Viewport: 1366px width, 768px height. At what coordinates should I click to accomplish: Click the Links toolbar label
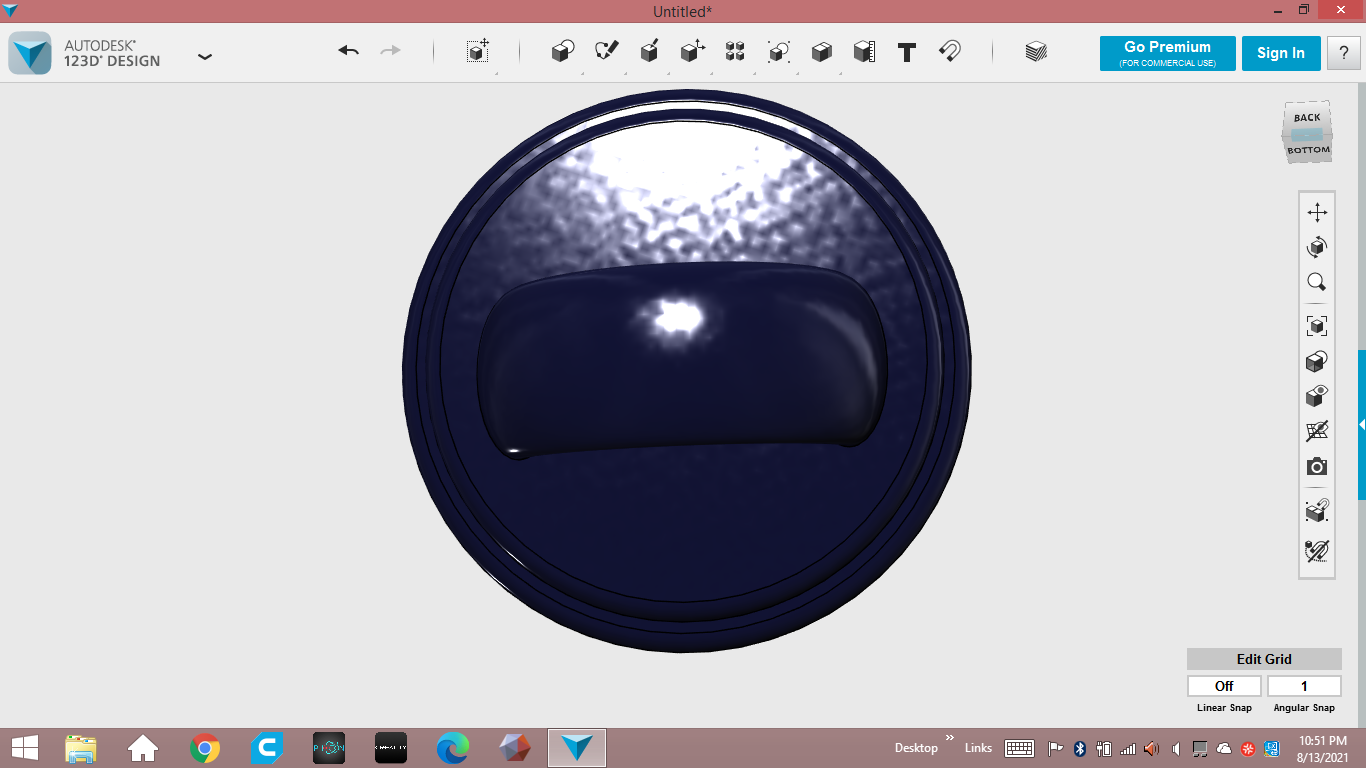(x=978, y=748)
